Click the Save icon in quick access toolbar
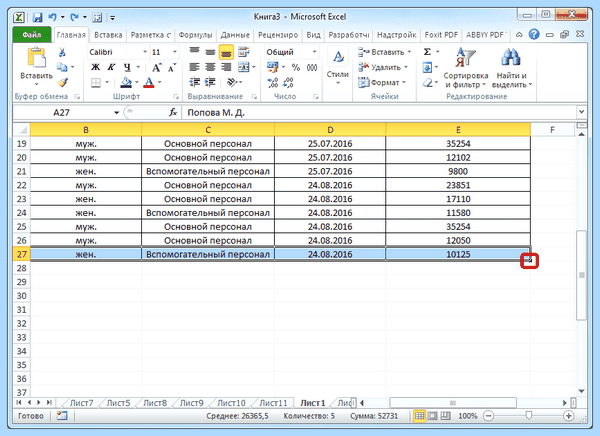Viewport: 600px width, 436px height. click(37, 17)
